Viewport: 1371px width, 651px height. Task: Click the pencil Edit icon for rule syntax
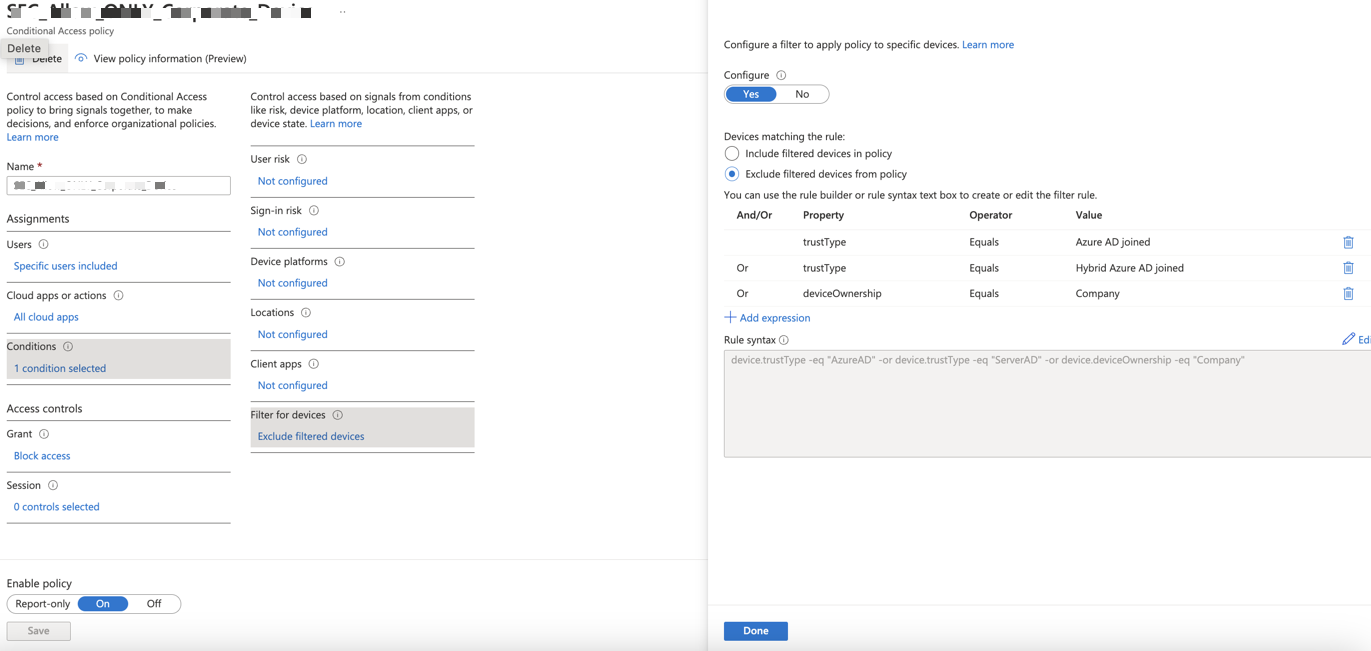(1349, 340)
